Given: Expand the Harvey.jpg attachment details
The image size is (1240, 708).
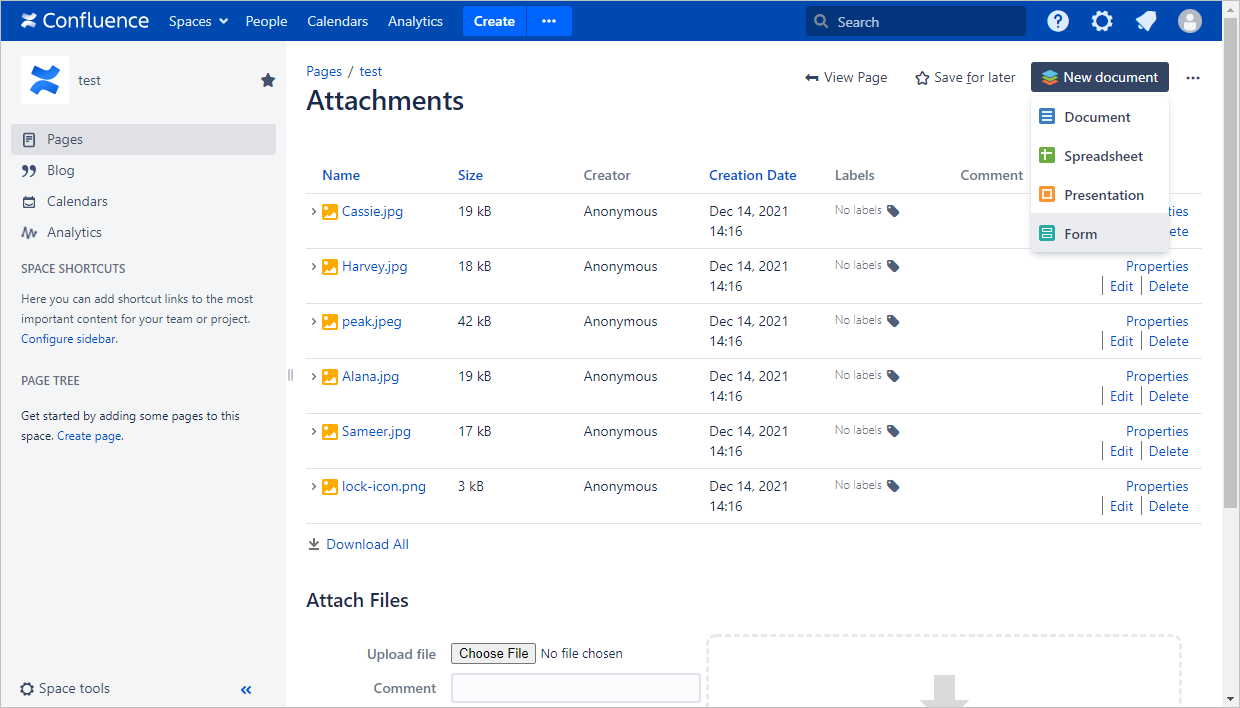Looking at the screenshot, I should click(x=313, y=266).
